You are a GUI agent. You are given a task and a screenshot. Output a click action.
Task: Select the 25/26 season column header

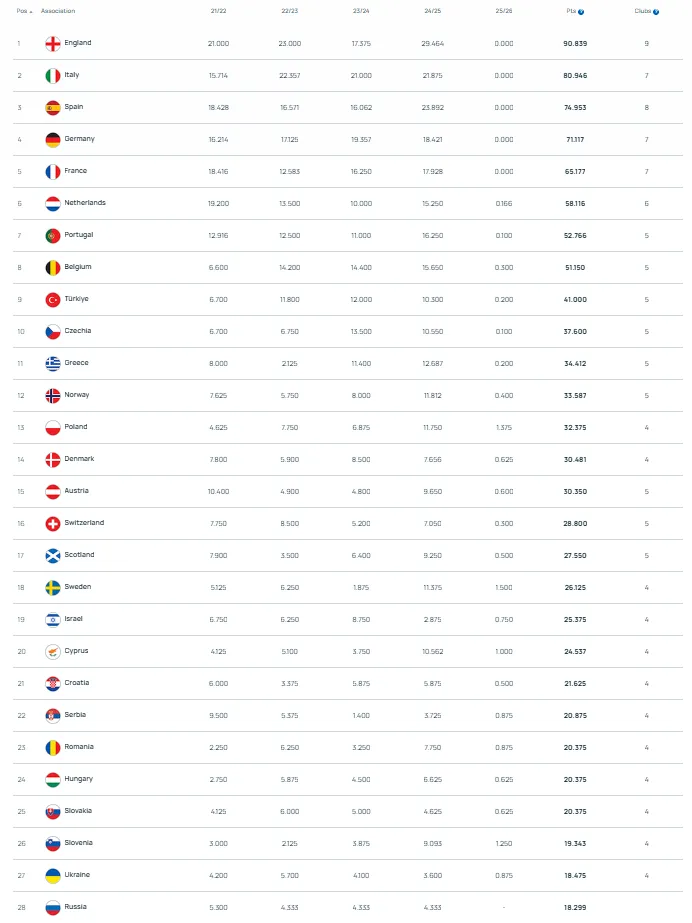click(504, 11)
